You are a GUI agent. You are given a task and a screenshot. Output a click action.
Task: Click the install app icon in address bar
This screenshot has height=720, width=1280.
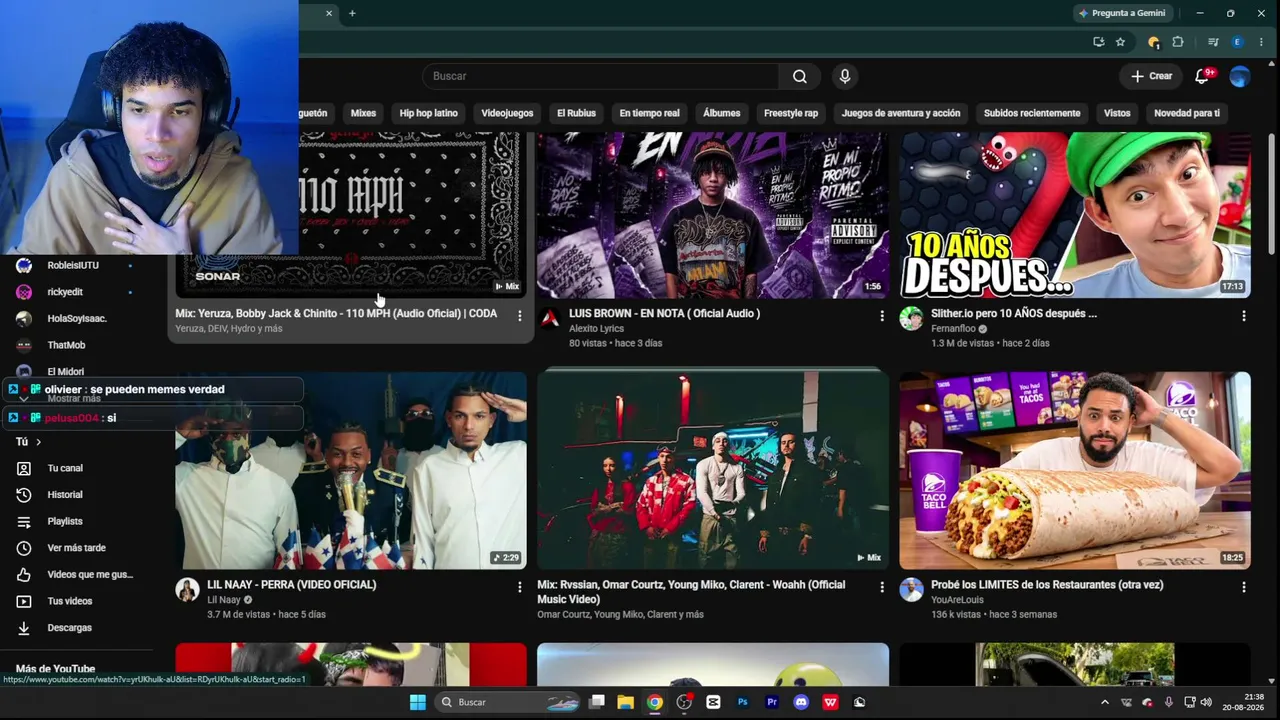tap(1098, 42)
